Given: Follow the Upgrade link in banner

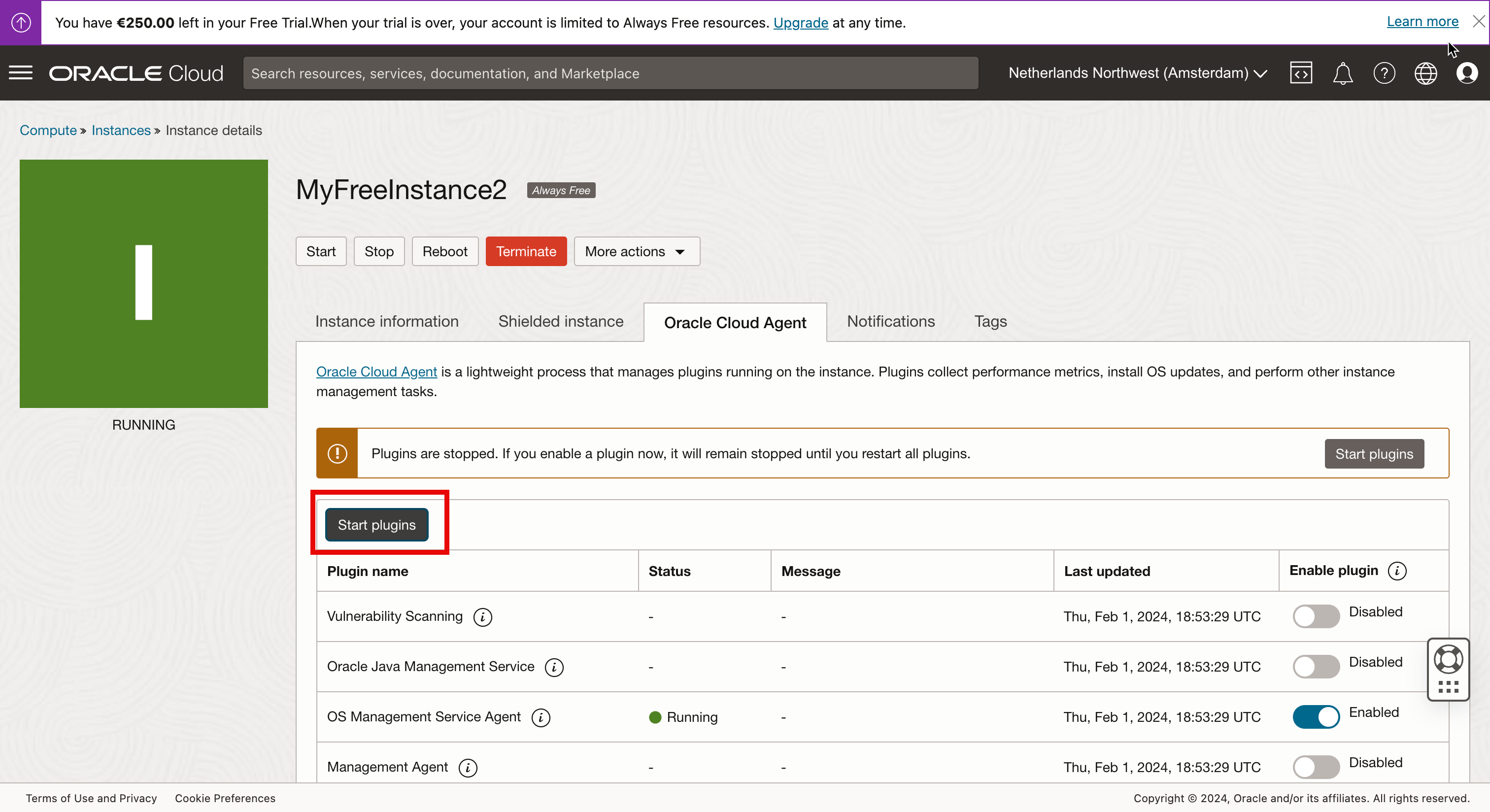Looking at the screenshot, I should [801, 23].
